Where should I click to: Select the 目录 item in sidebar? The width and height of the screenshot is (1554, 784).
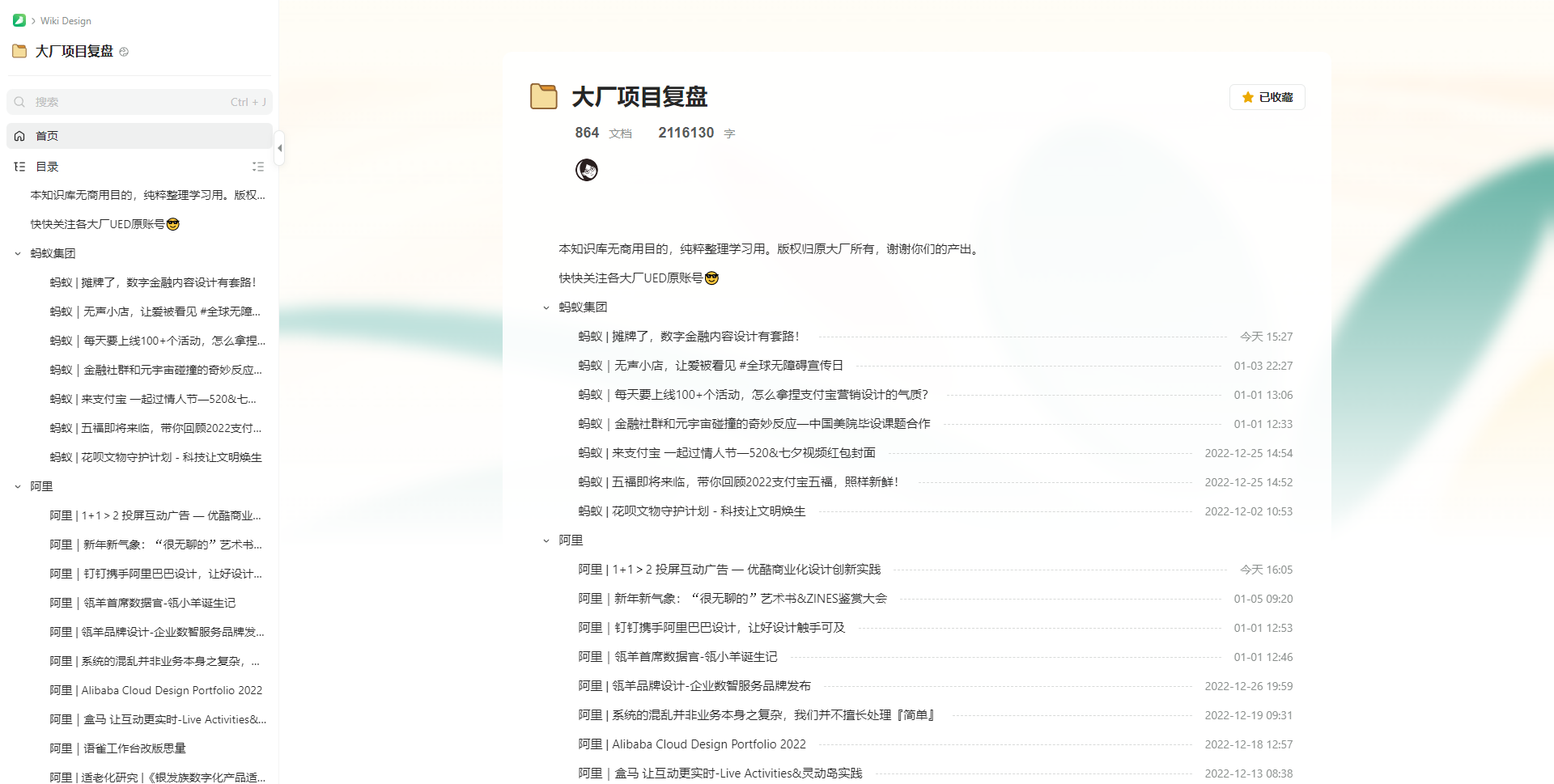[47, 167]
